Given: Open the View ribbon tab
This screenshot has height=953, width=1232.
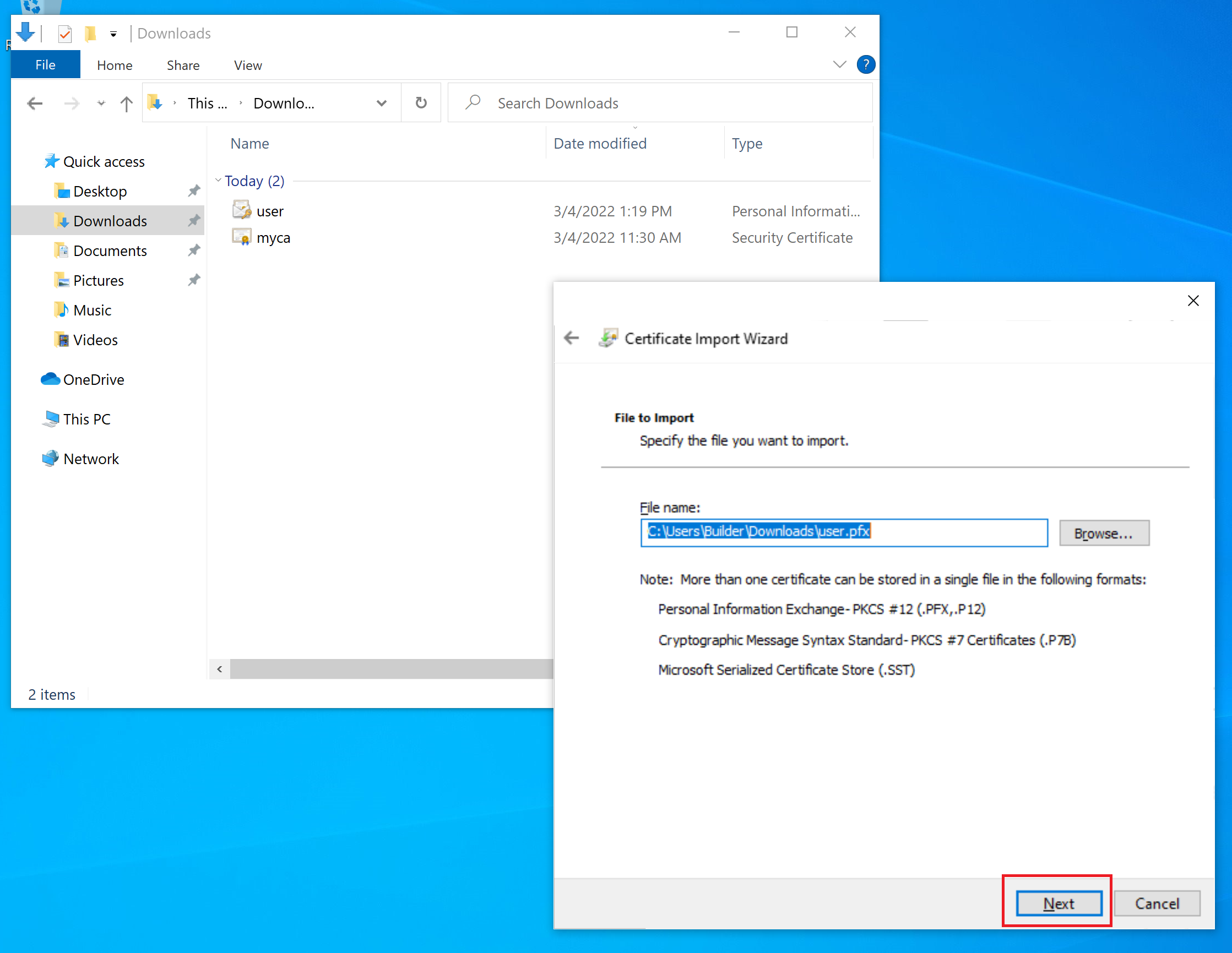Looking at the screenshot, I should coord(248,65).
